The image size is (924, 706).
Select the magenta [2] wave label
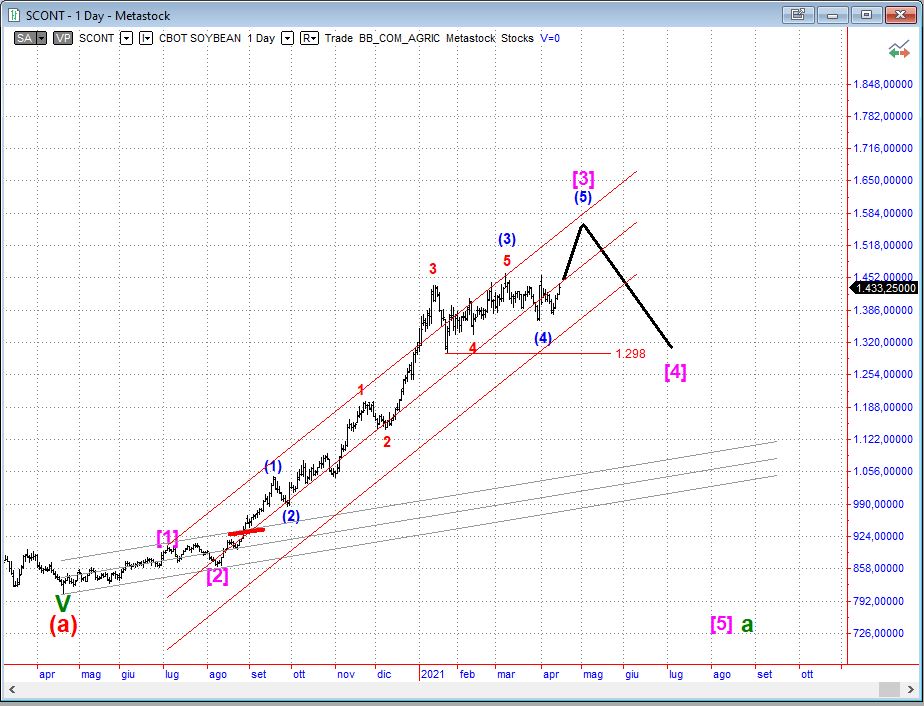click(217, 575)
